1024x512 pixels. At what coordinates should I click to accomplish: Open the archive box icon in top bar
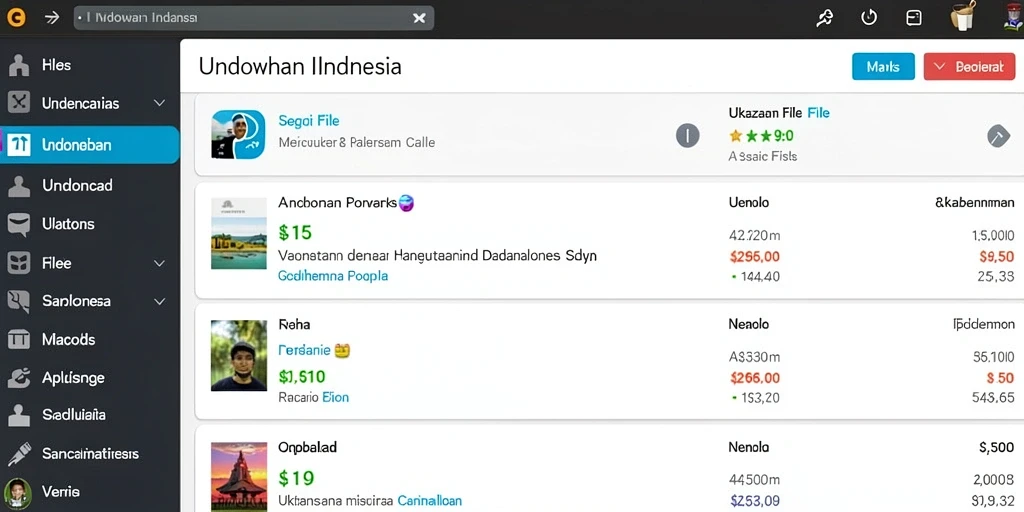[x=914, y=18]
